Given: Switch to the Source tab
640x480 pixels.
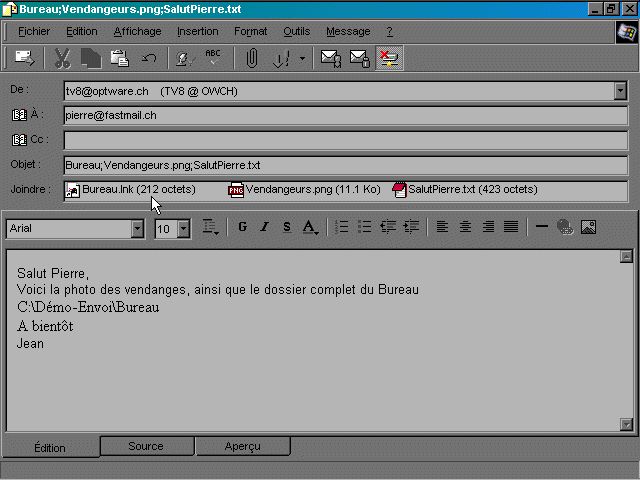Looking at the screenshot, I should pos(146,446).
